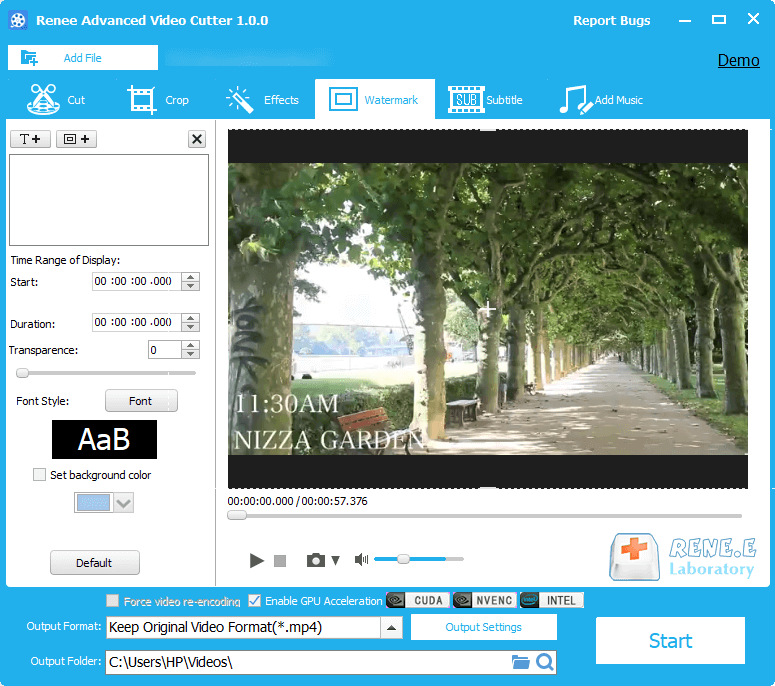Mute audio with the speaker icon
This screenshot has width=775, height=686.
[x=361, y=559]
